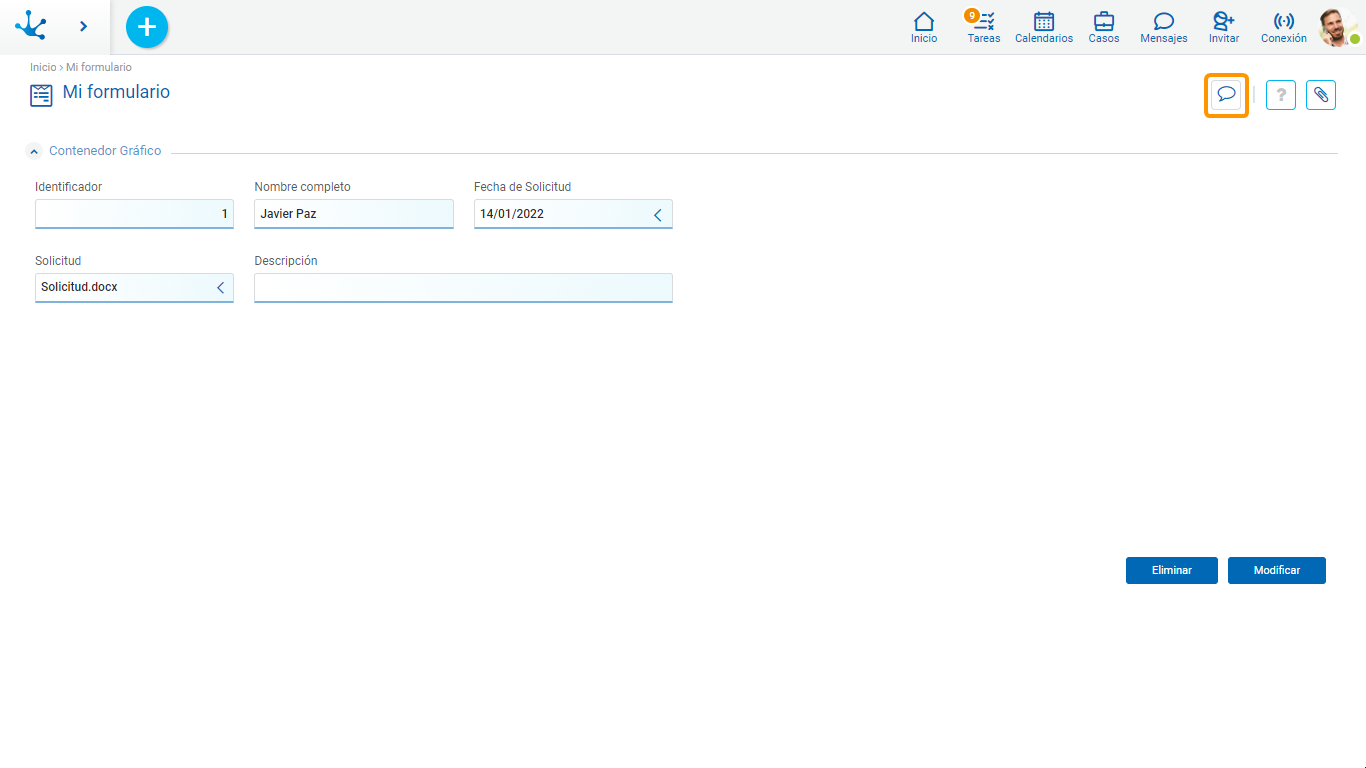1366x768 pixels.
Task: Collapse the Contenedor Gráfico section
Action: [x=34, y=152]
